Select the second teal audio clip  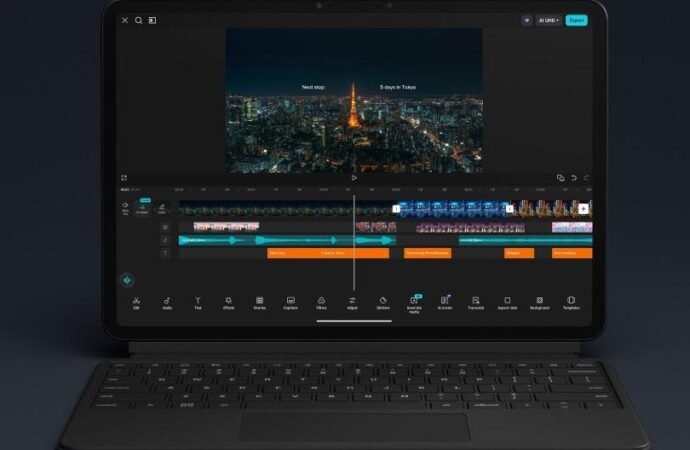pos(525,240)
